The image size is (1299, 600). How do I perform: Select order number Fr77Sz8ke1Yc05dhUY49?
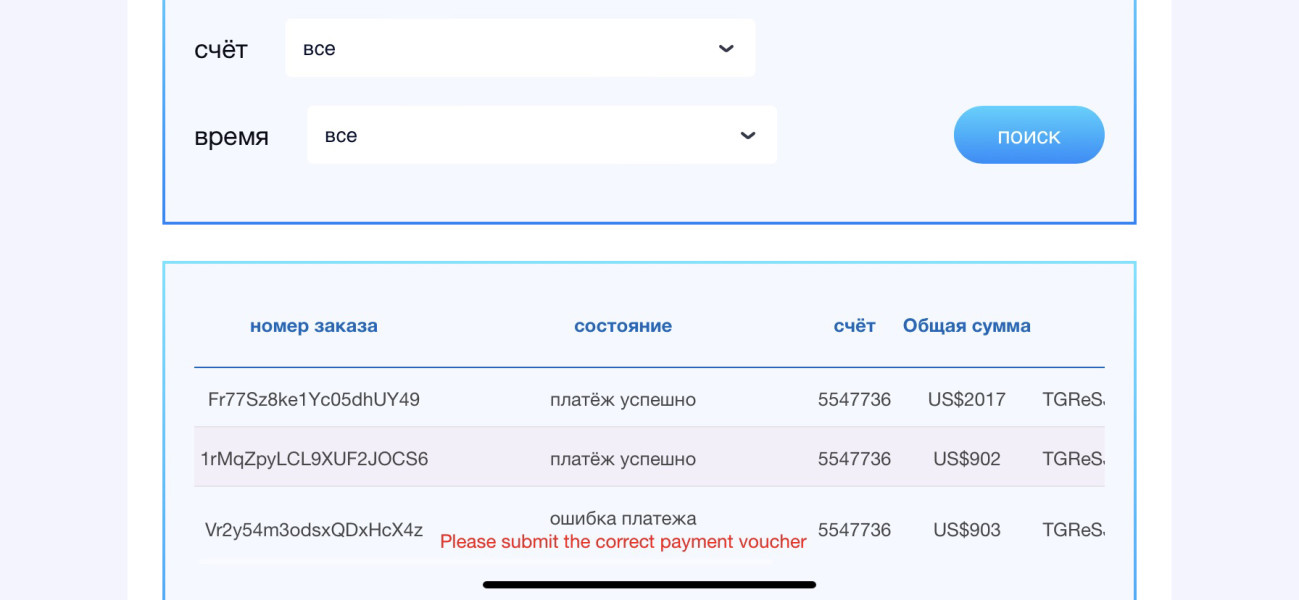[x=314, y=400]
